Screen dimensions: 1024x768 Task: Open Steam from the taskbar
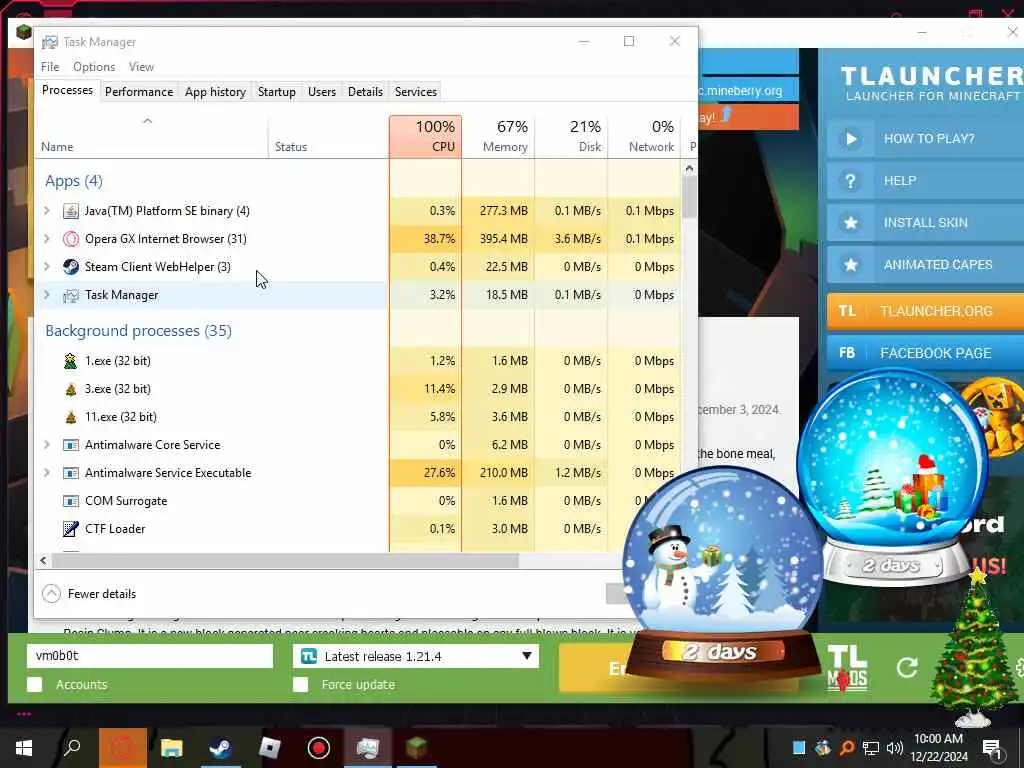point(220,748)
